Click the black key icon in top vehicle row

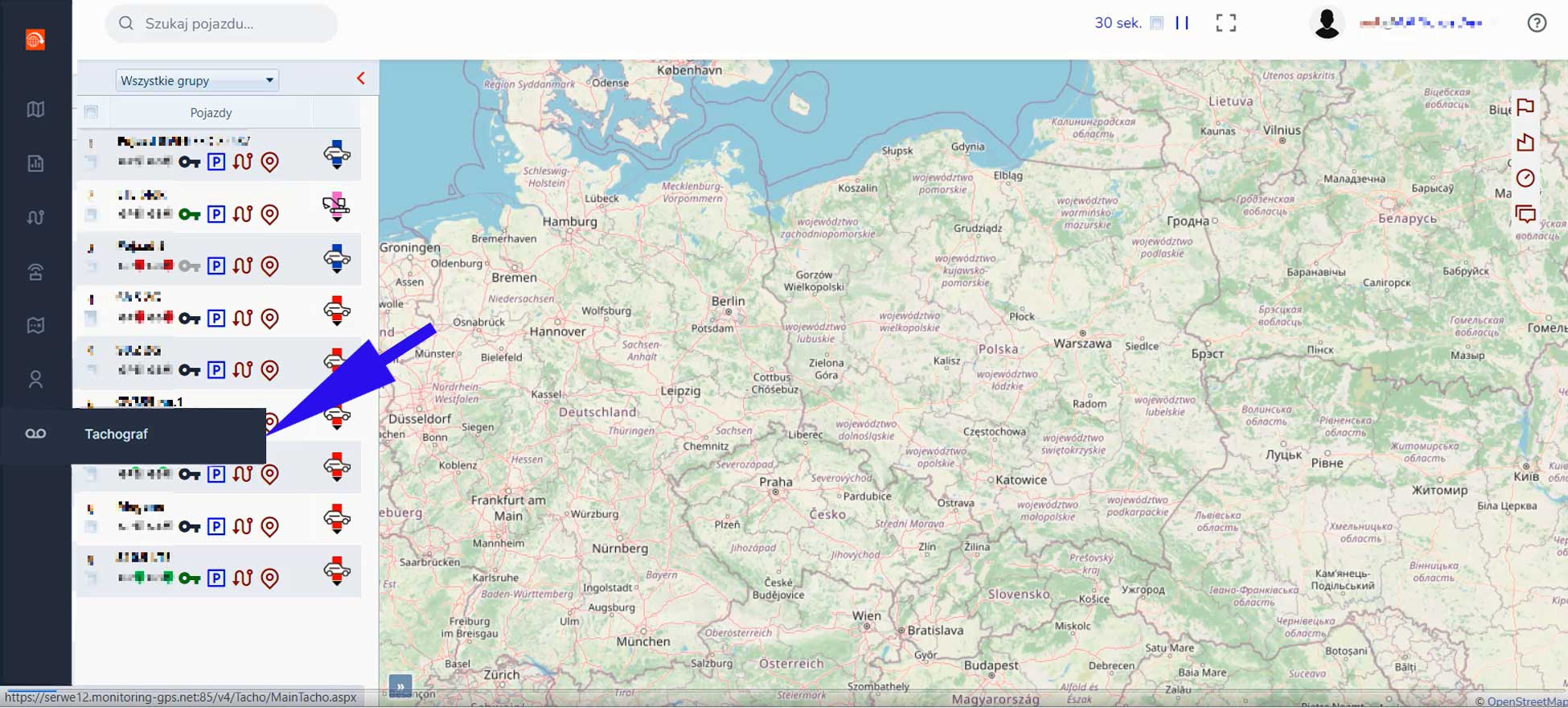[189, 163]
